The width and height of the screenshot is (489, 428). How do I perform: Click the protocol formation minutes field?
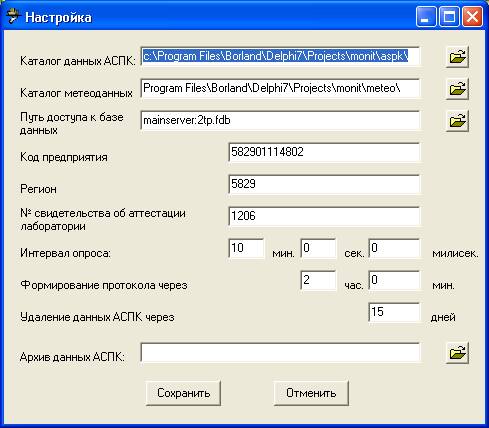point(394,280)
